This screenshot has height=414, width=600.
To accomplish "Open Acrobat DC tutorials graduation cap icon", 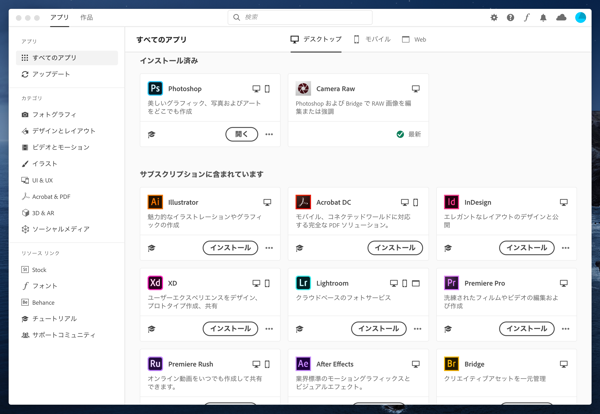I will 300,248.
